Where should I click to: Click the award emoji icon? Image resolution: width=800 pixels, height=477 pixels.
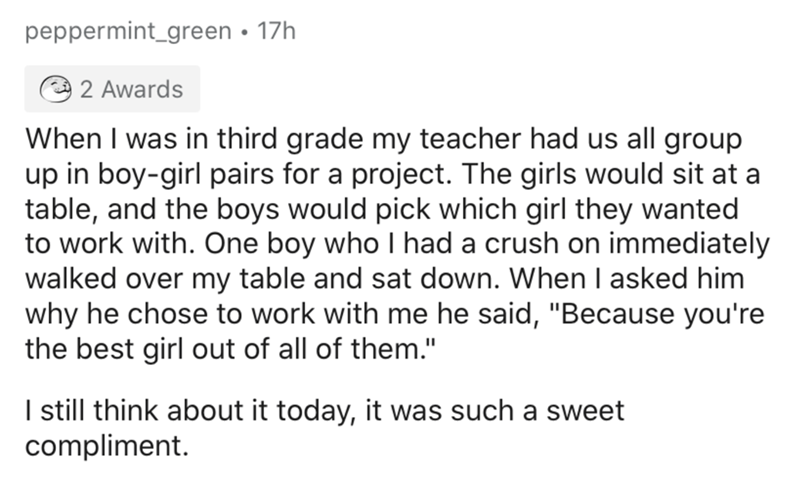60,89
